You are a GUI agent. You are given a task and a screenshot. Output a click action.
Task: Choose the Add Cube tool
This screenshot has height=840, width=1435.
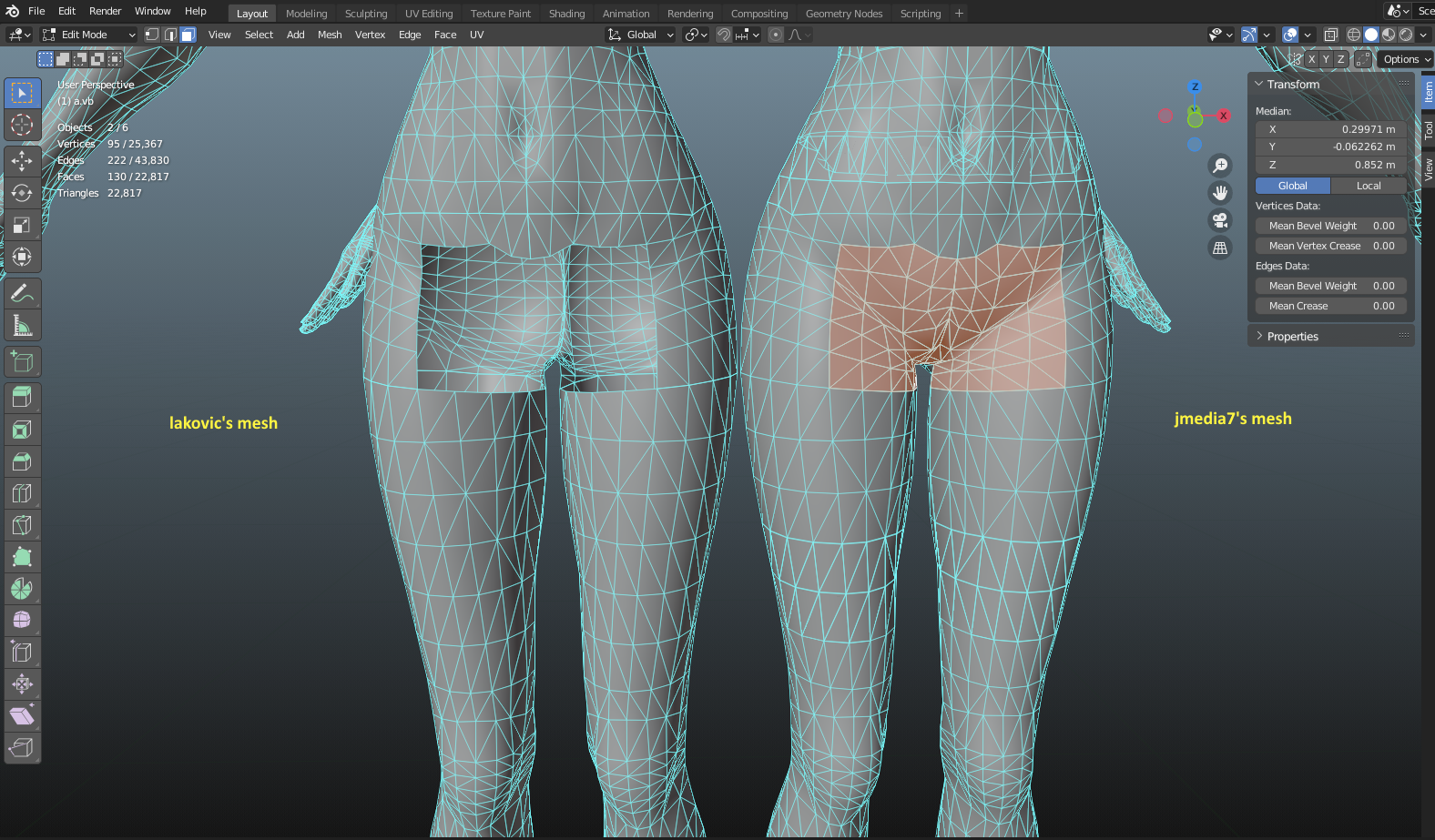coord(22,361)
